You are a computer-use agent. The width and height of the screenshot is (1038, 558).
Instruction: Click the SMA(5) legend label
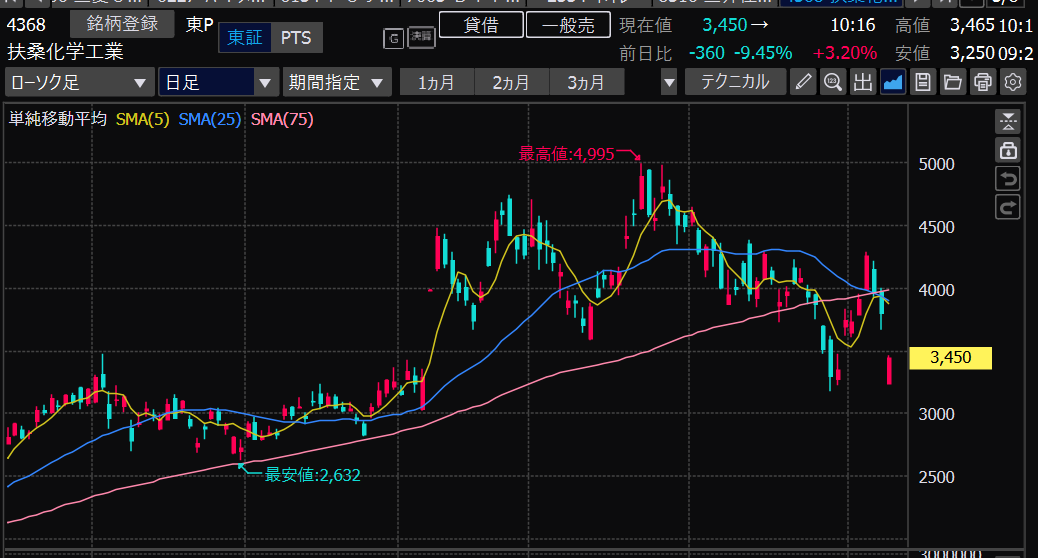pos(142,119)
